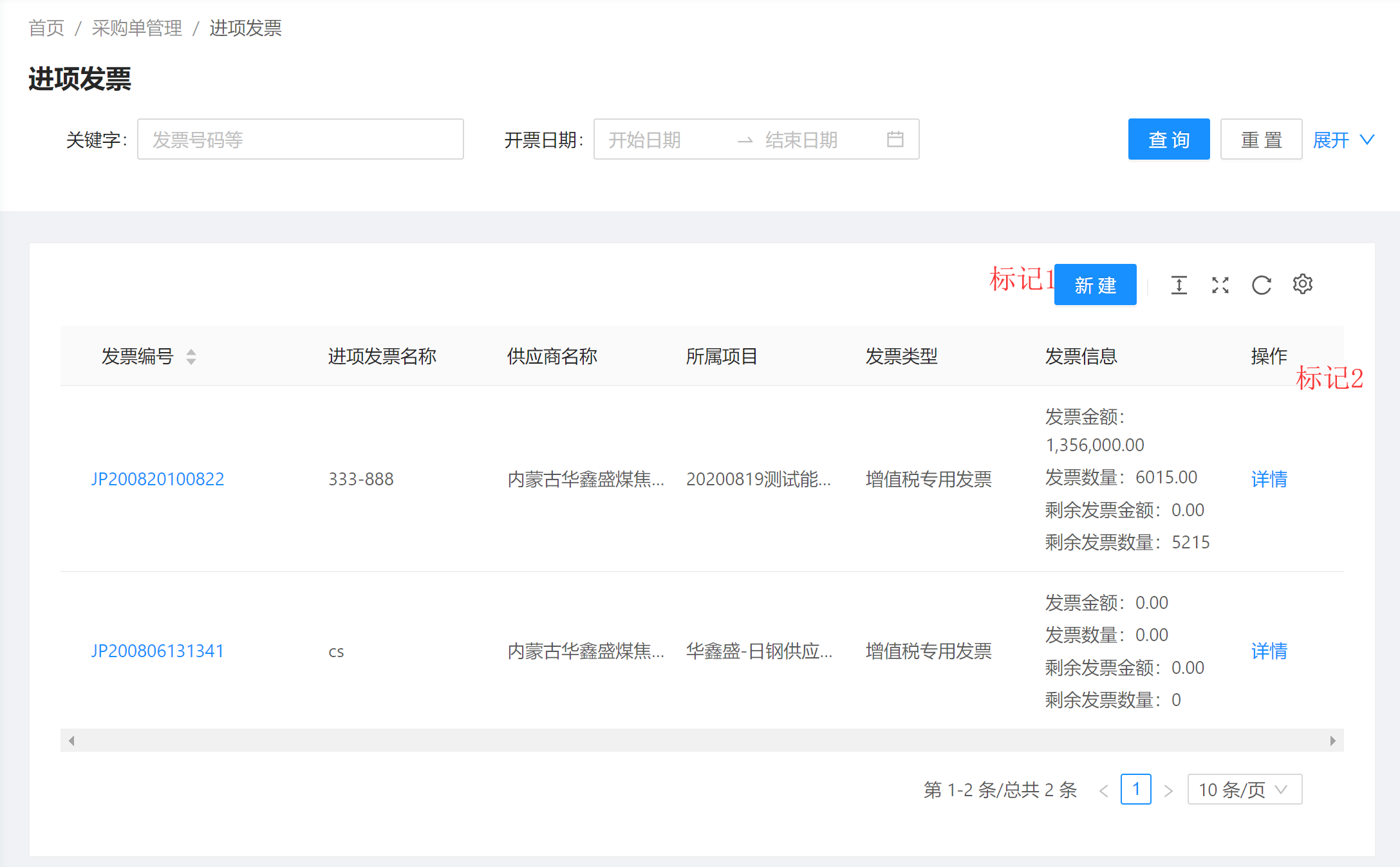Open the column settings gear icon
Screen dimensions: 1400x867
1302,284
